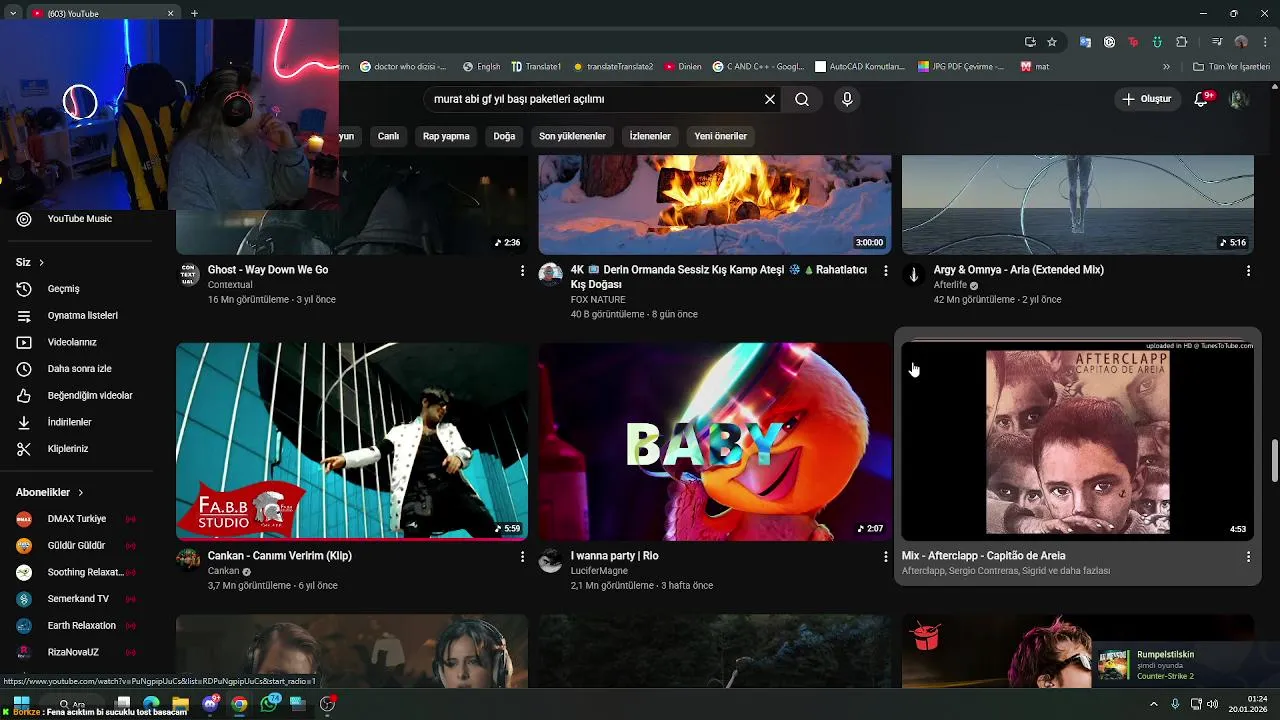Click the red Tp extension icon
Screen dimensions: 1280x720
[x=1133, y=42]
